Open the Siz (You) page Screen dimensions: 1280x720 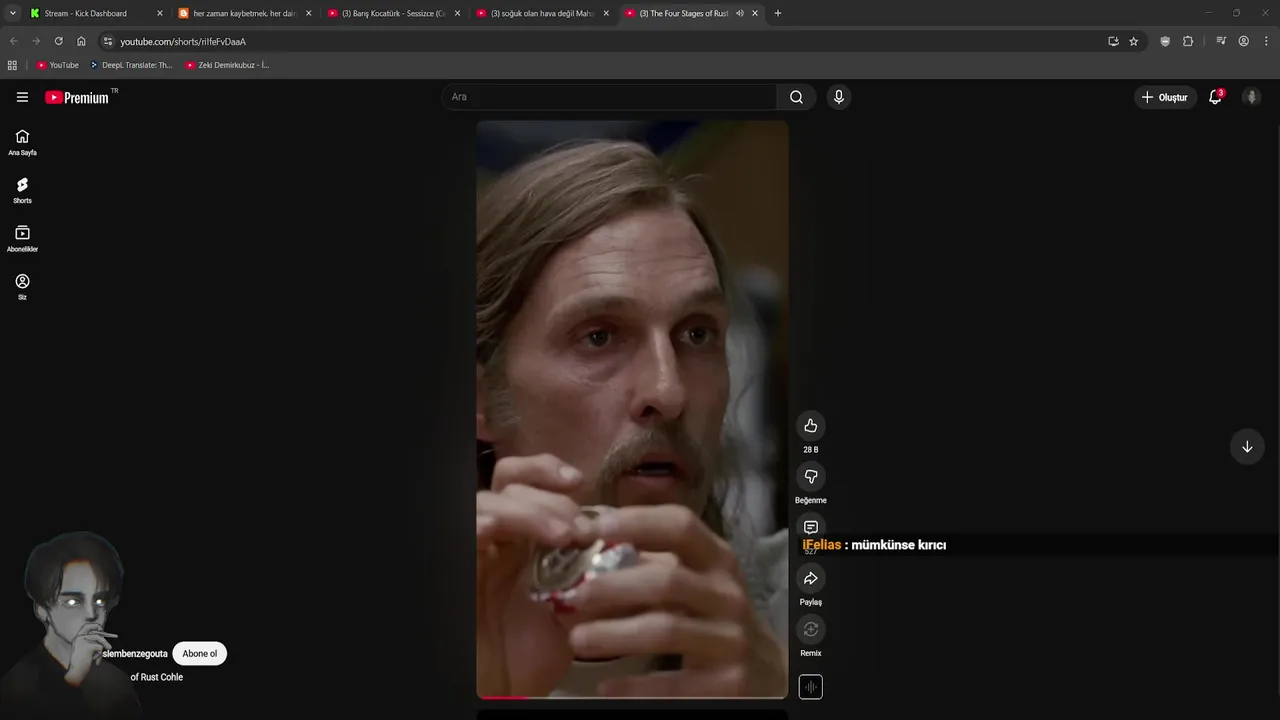(22, 287)
